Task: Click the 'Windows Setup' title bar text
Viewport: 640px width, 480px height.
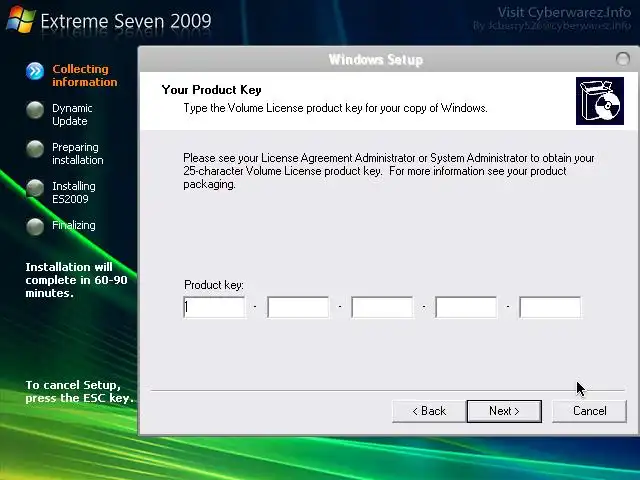Action: tap(376, 60)
